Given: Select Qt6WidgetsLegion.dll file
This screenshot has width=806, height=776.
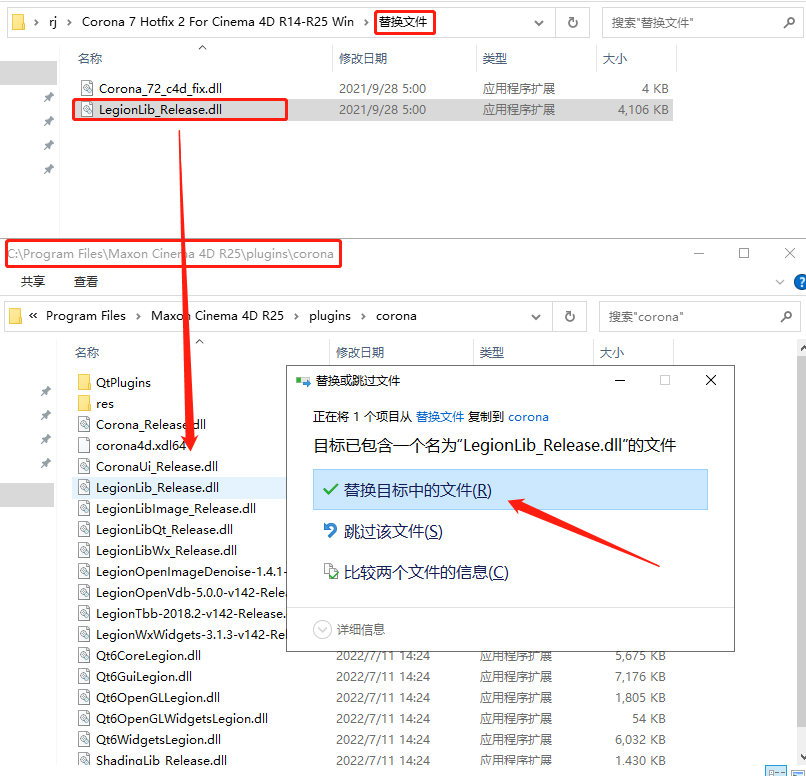Looking at the screenshot, I should coord(158,740).
